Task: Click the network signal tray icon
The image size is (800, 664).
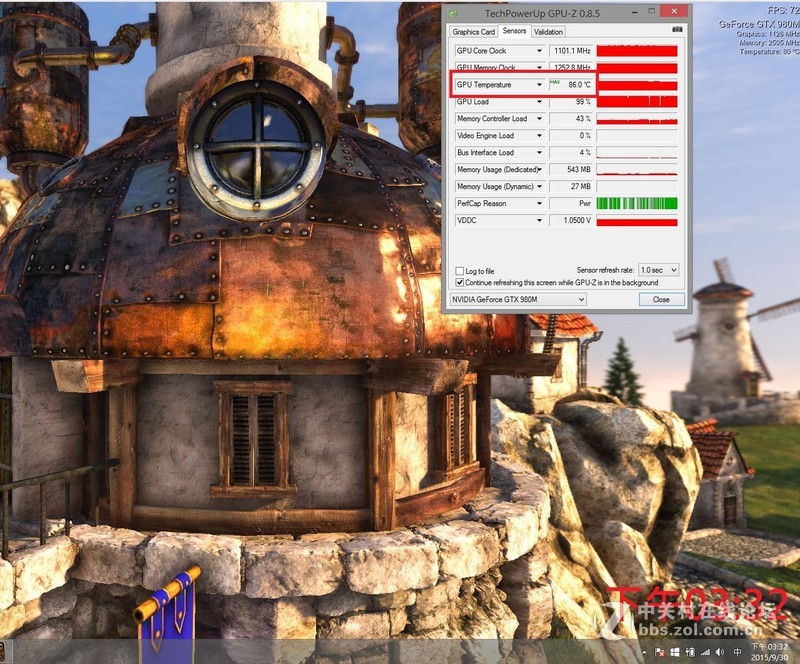Action: tap(706, 652)
